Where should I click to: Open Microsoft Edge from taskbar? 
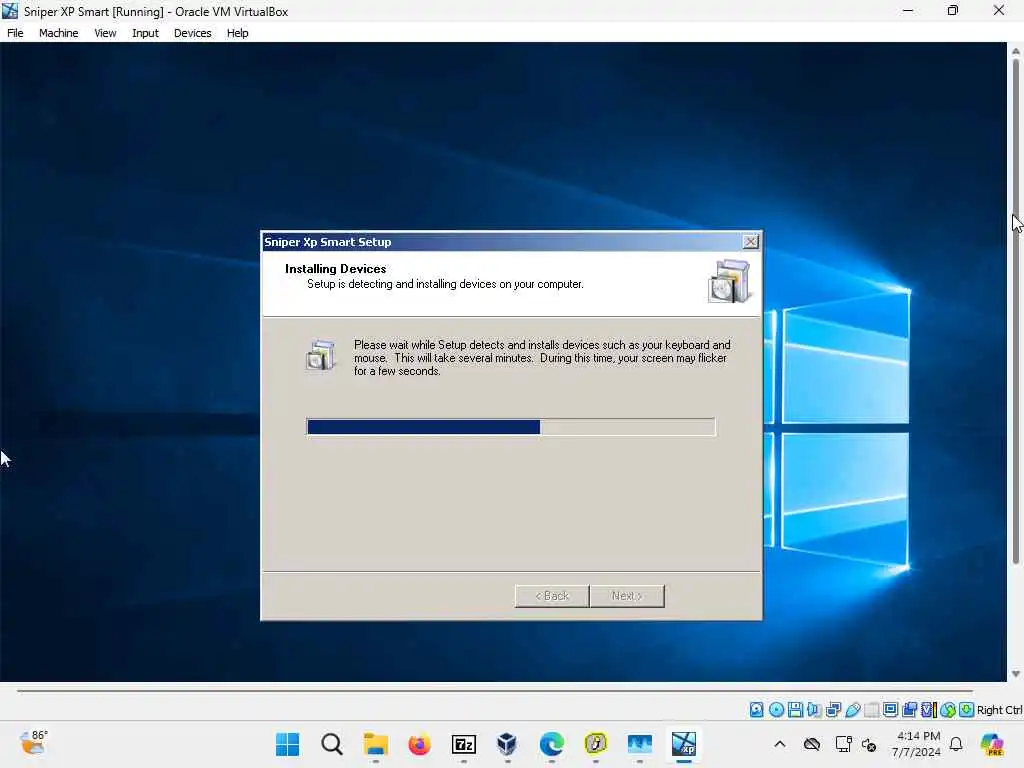point(552,744)
